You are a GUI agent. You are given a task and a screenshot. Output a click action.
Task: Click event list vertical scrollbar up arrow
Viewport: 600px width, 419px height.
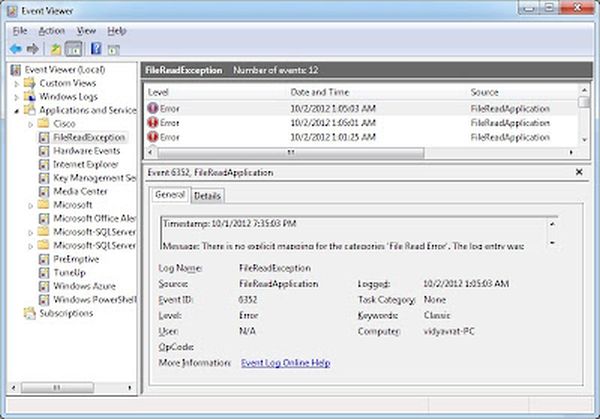[584, 90]
